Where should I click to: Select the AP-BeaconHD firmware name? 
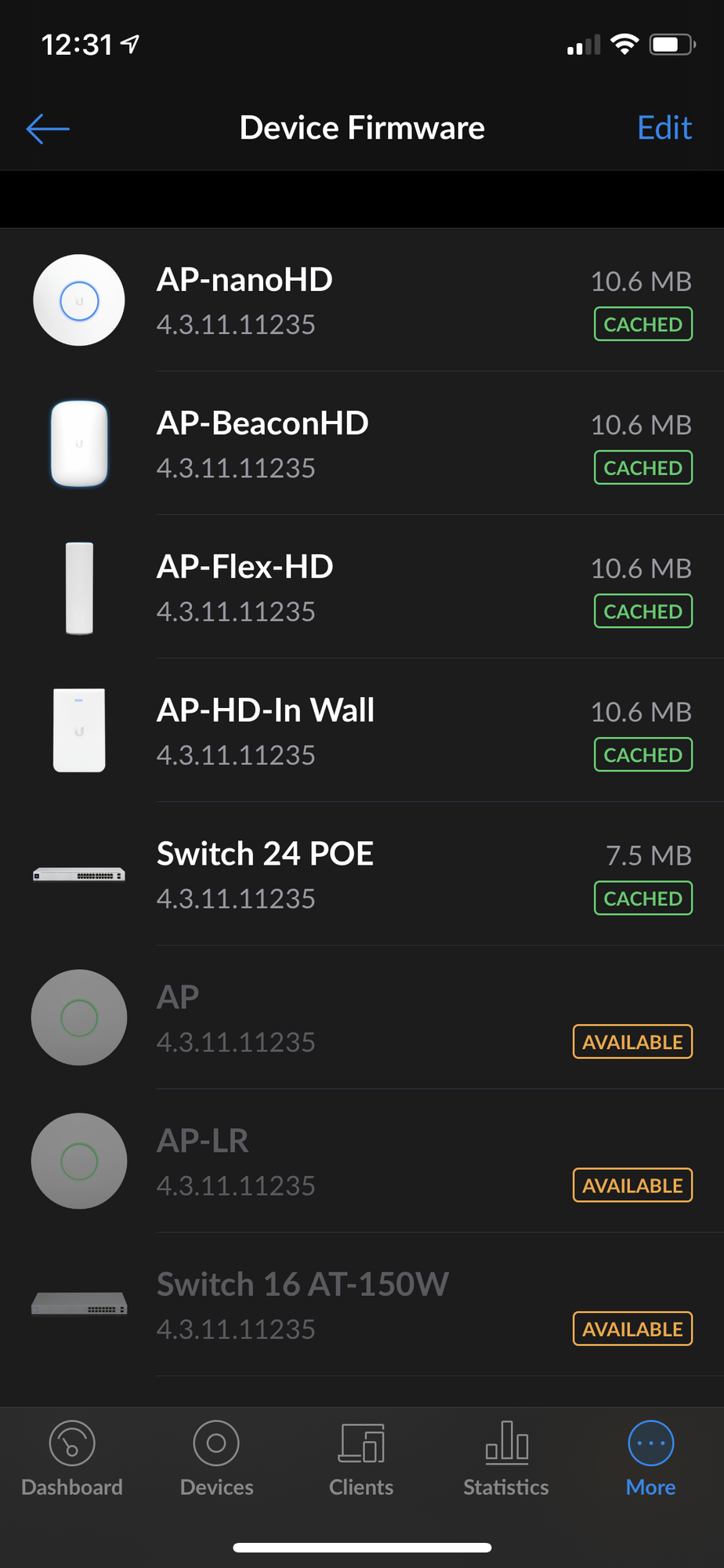click(262, 423)
